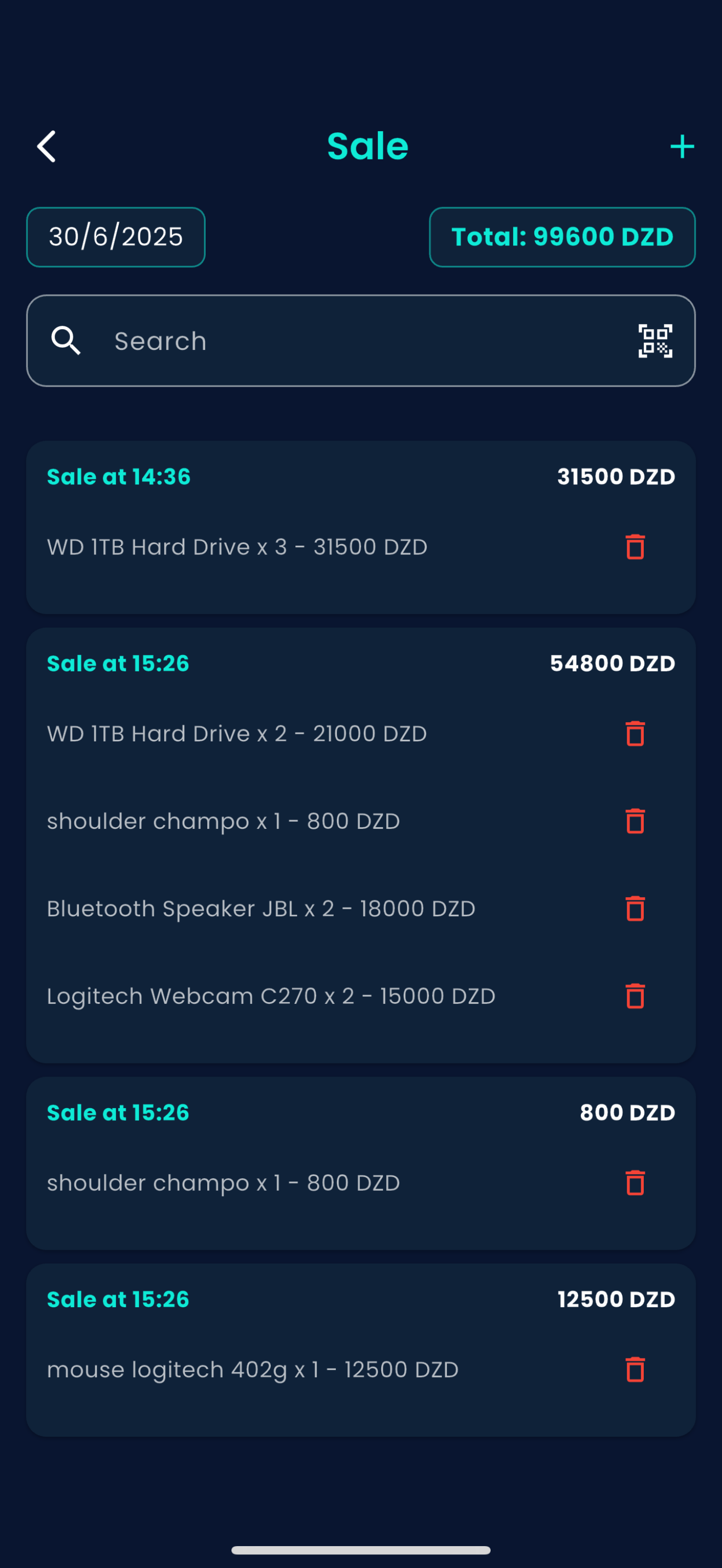Viewport: 722px width, 1568px height.
Task: Add a new sale with plus icon
Action: 682,146
